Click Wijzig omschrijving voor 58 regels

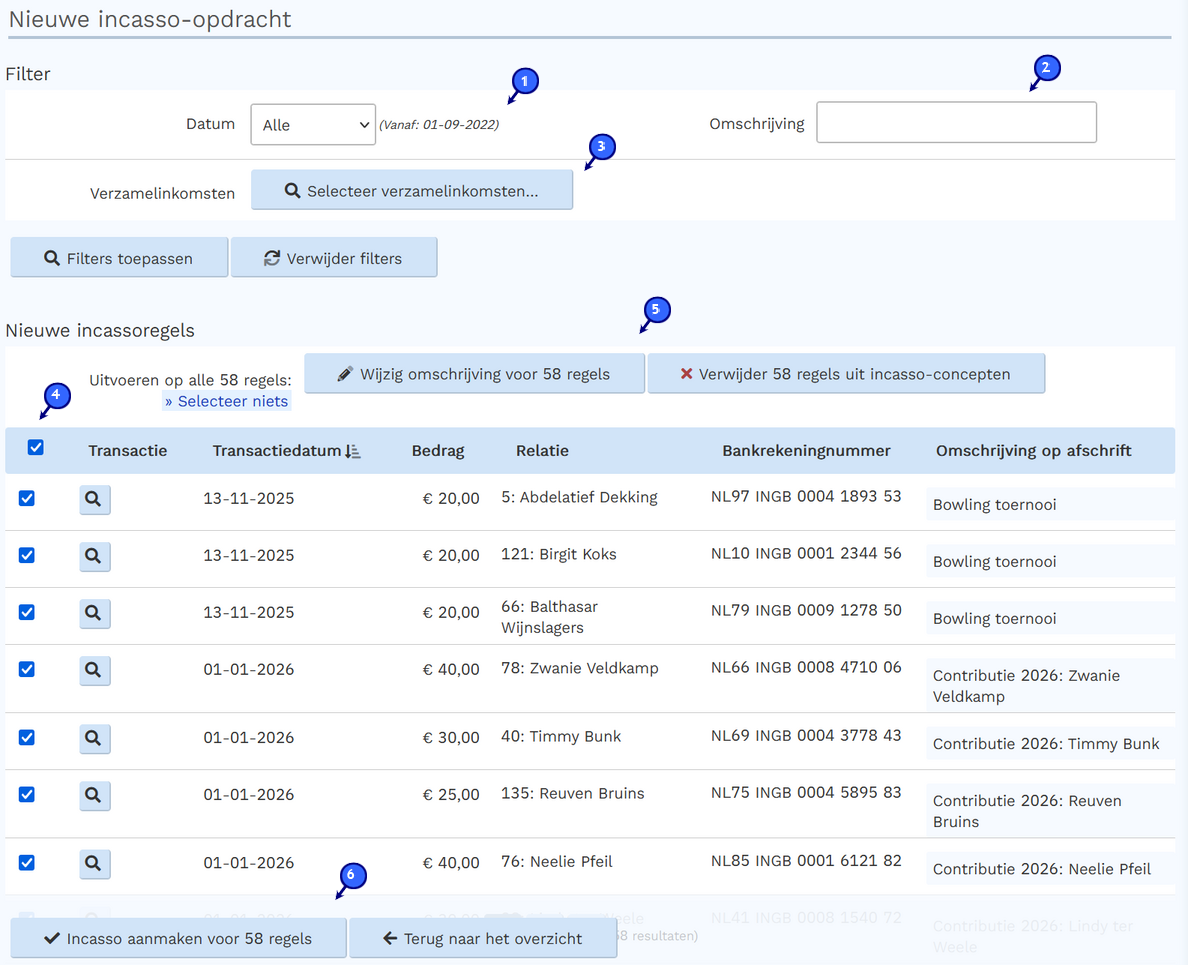[474, 374]
